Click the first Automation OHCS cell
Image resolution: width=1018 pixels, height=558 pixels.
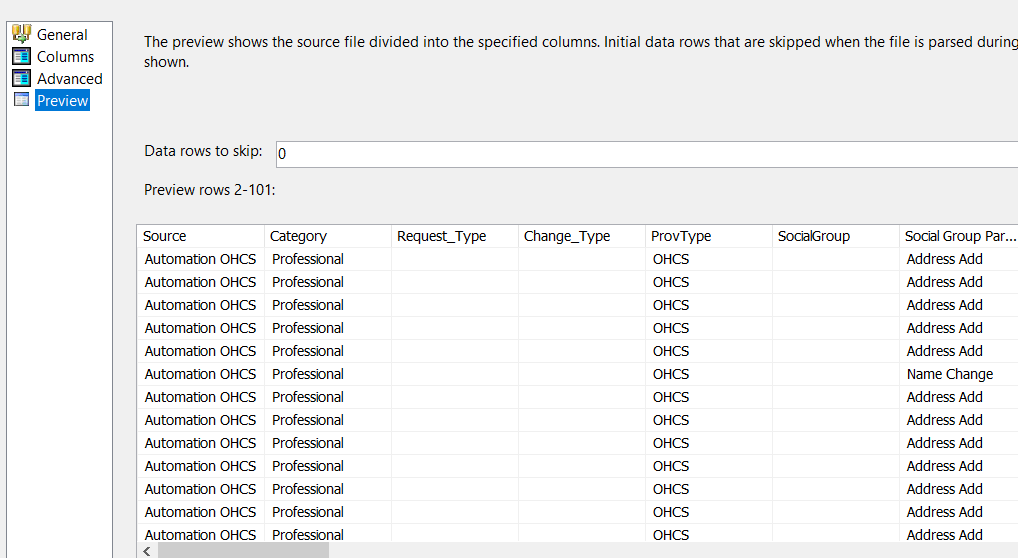[200, 259]
